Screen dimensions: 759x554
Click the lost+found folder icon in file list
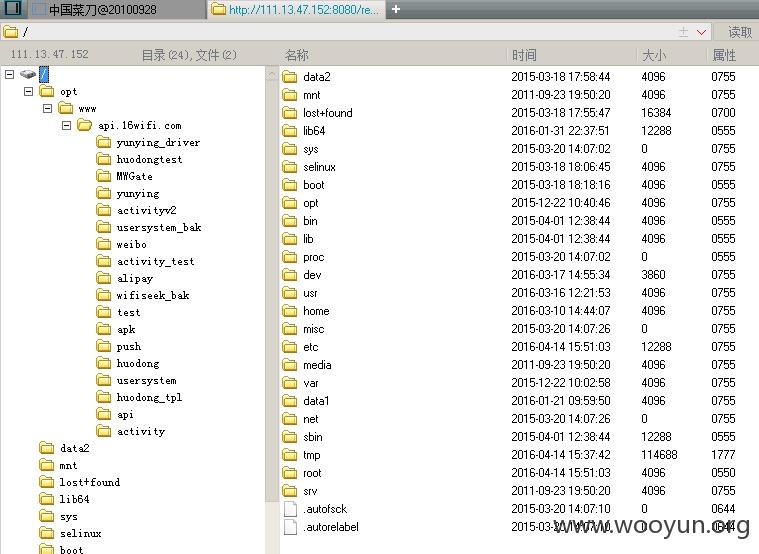click(289, 113)
